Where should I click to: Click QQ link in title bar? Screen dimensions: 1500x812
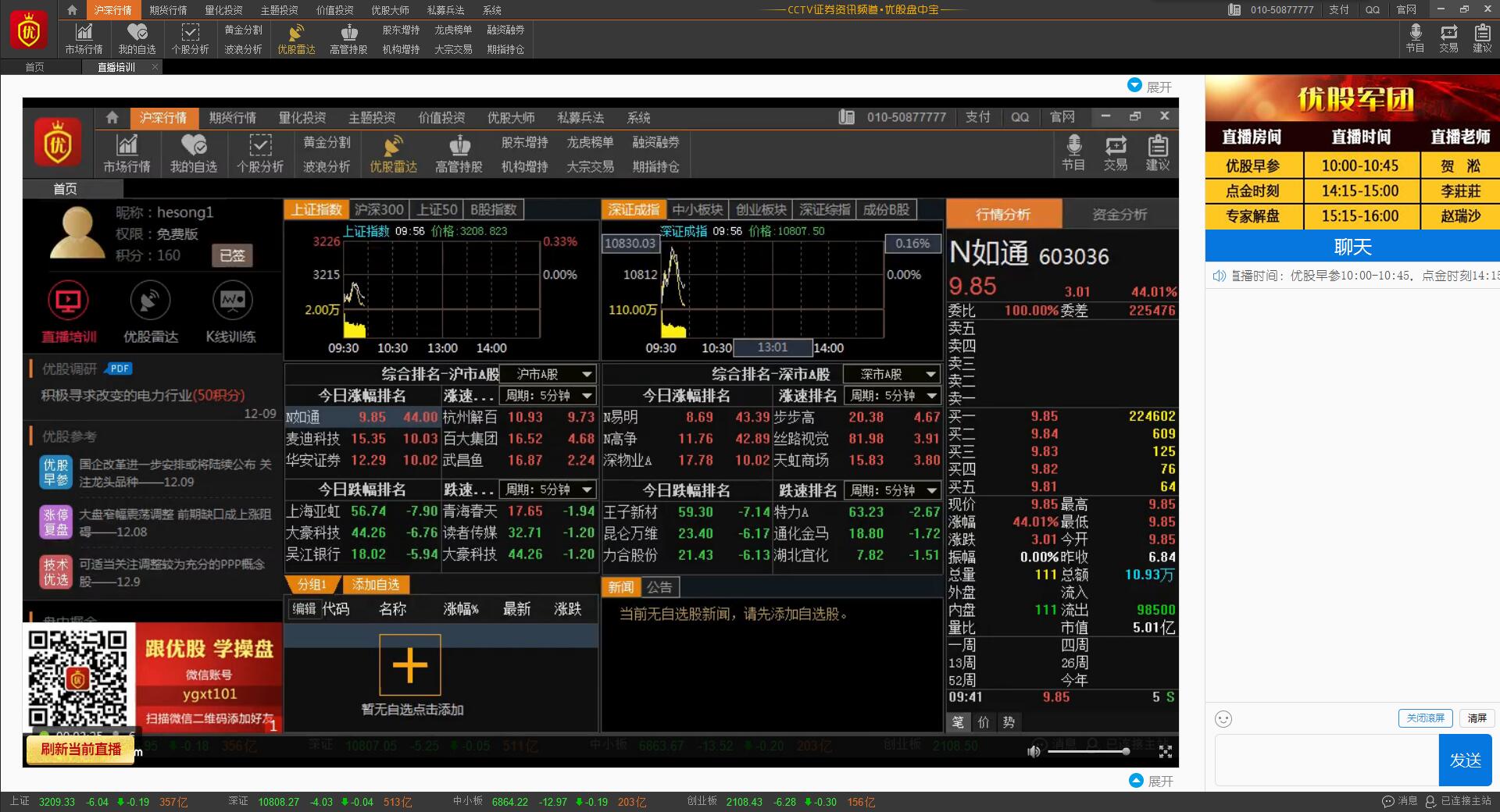[x=1373, y=9]
